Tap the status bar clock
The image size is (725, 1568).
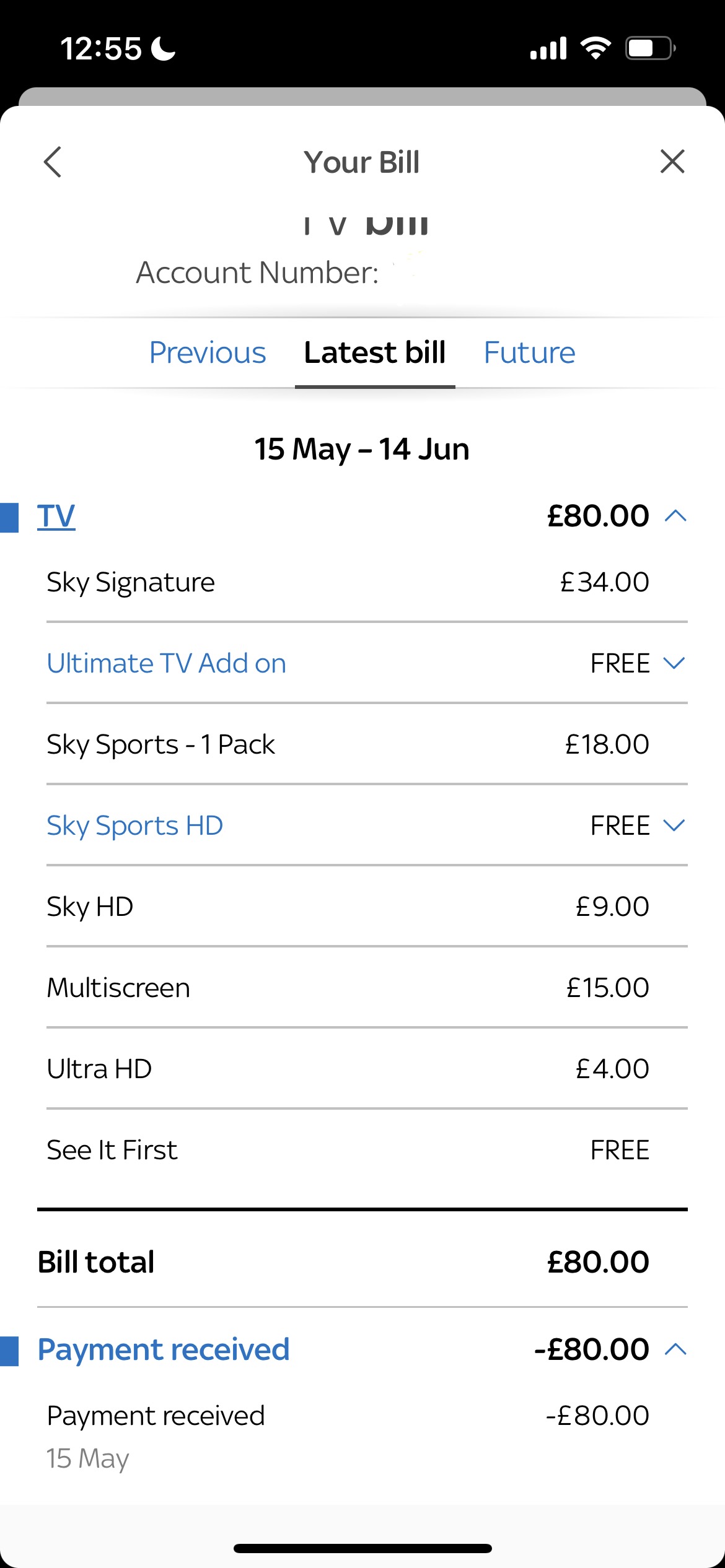pos(101,48)
